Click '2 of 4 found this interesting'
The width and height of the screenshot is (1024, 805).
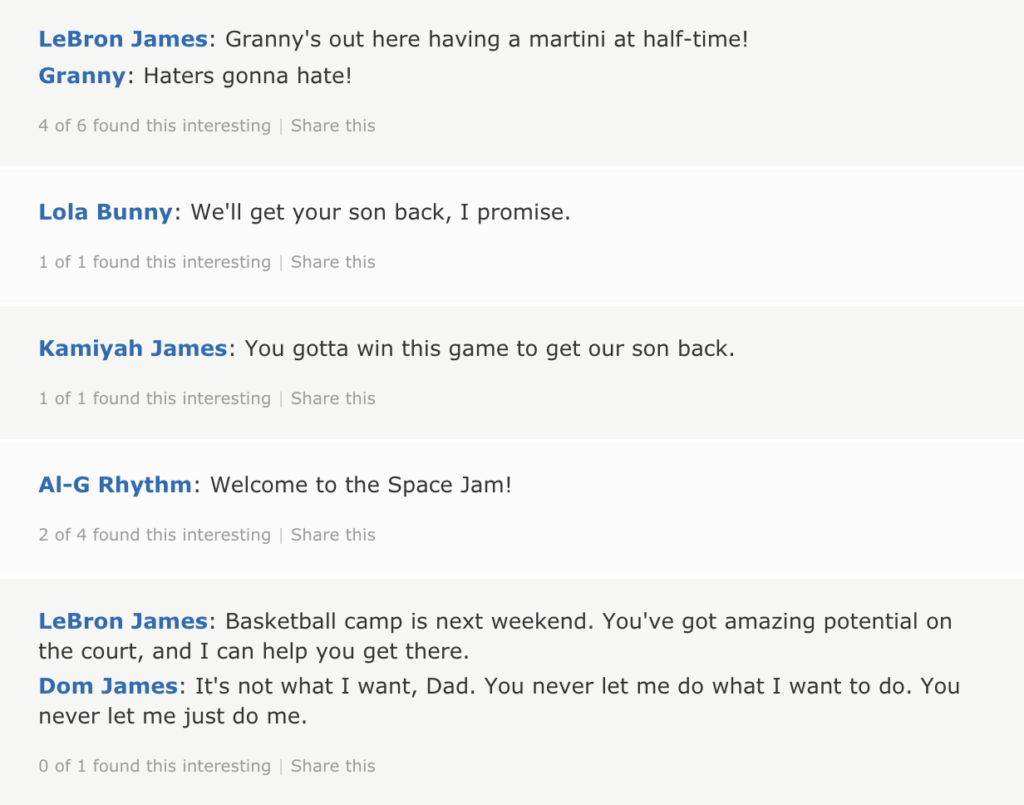(x=155, y=535)
